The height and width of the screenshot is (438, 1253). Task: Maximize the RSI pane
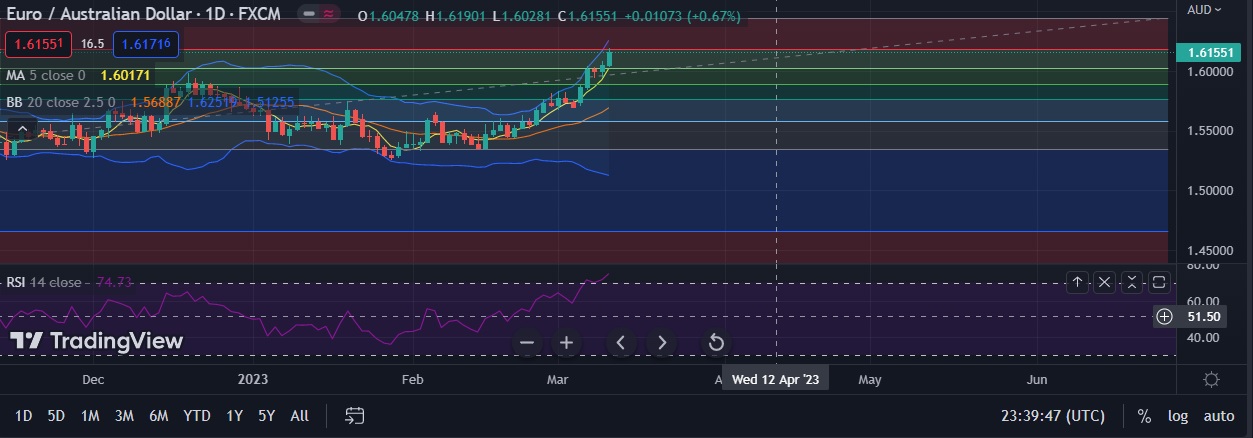[1159, 282]
